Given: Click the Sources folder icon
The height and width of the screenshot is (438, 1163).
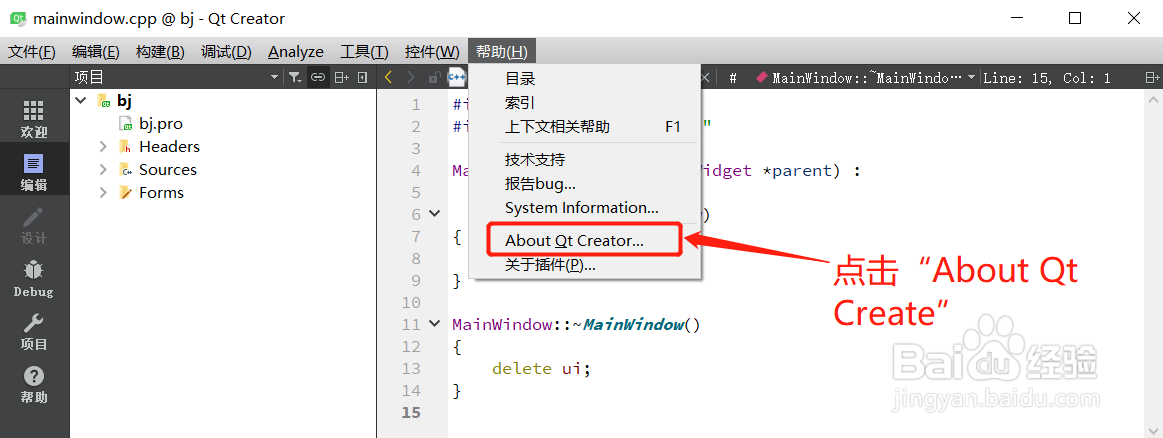Looking at the screenshot, I should click(x=125, y=170).
